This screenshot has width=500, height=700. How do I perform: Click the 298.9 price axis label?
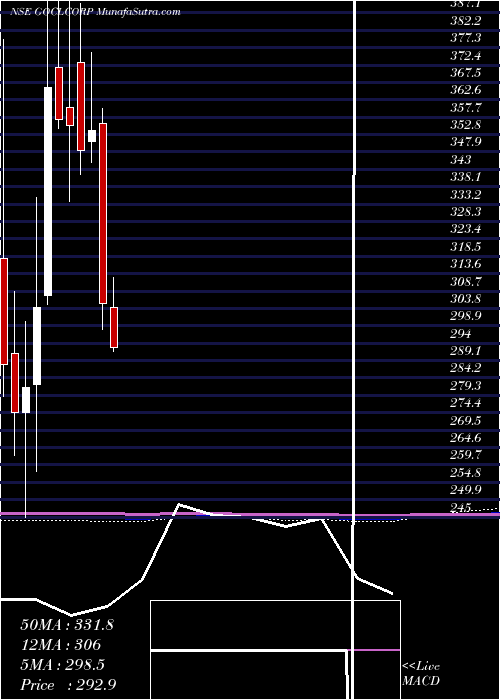click(x=466, y=316)
